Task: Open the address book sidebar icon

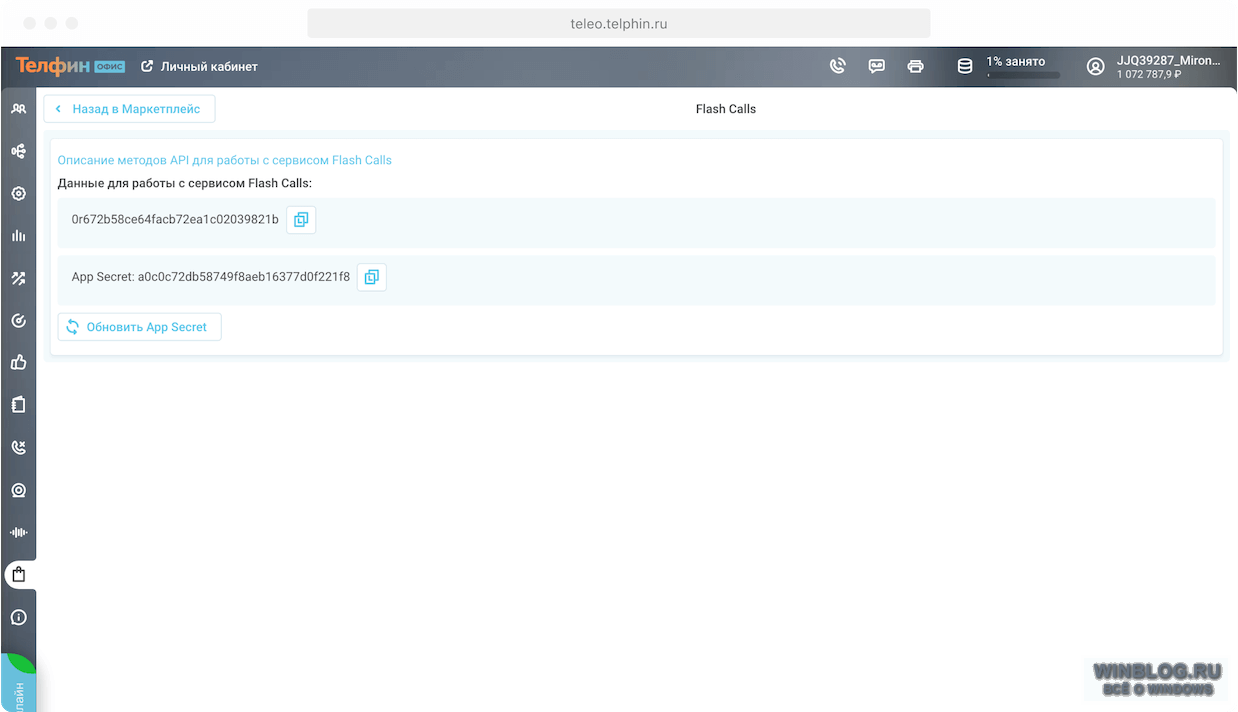Action: click(x=18, y=405)
